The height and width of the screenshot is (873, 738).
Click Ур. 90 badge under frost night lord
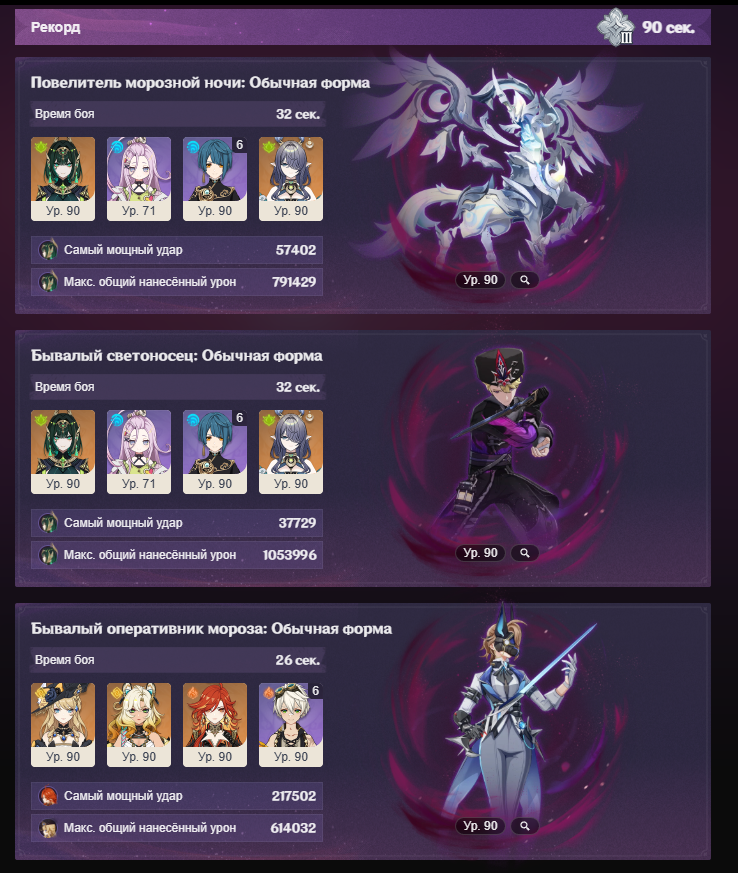pyautogui.click(x=480, y=280)
